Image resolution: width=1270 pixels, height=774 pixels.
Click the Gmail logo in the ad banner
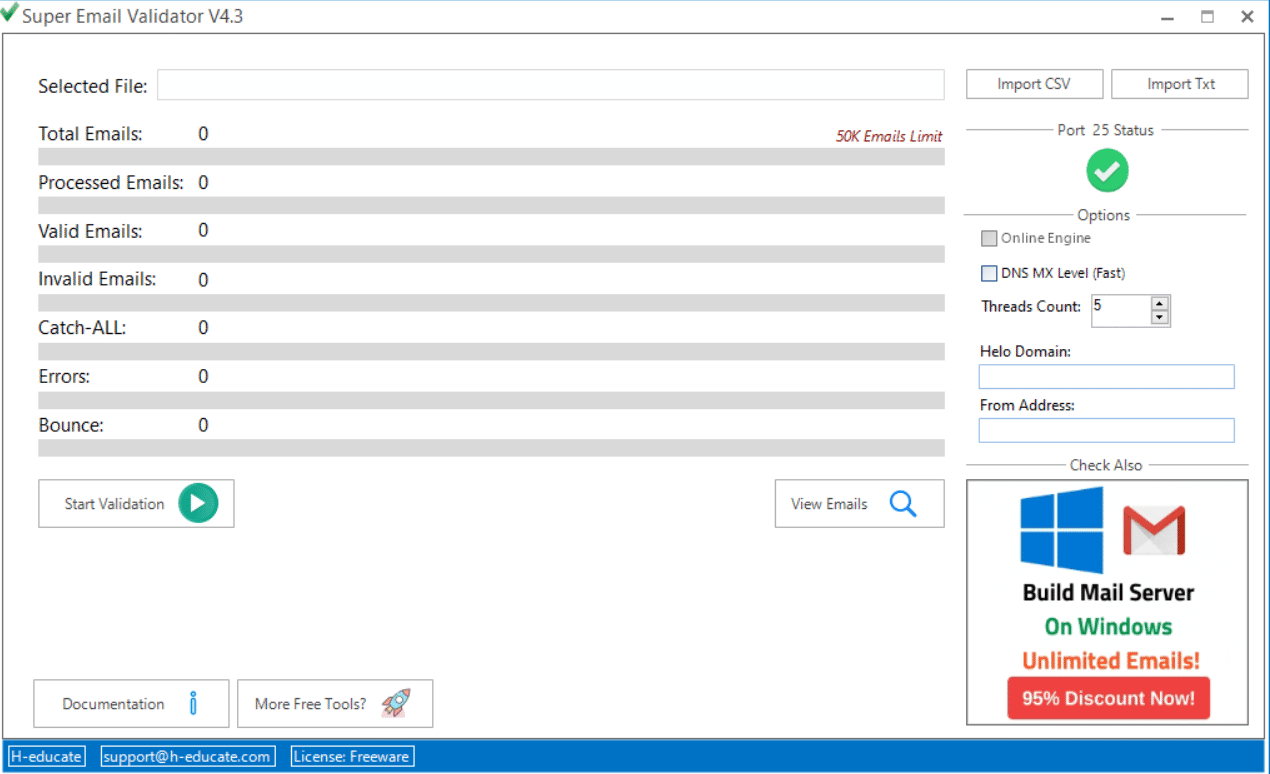pos(1153,530)
